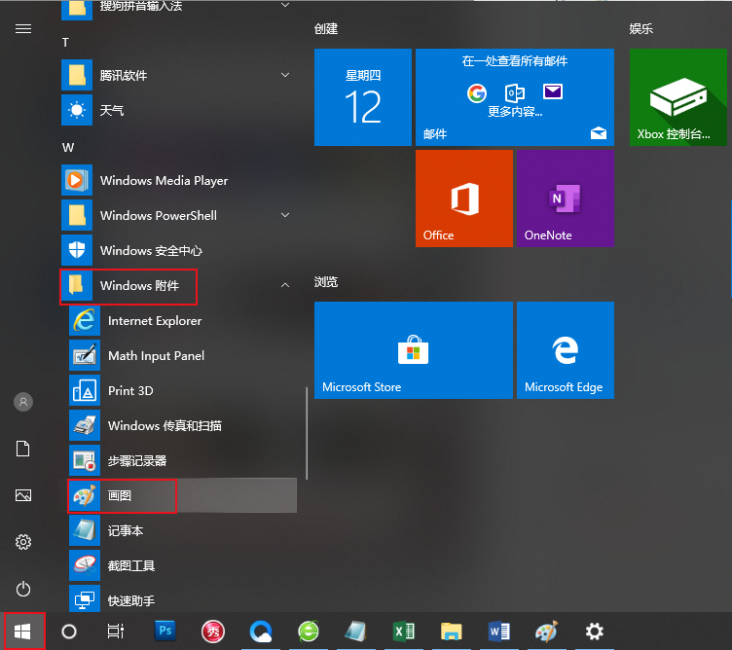Open Task View on the taskbar

pos(115,632)
